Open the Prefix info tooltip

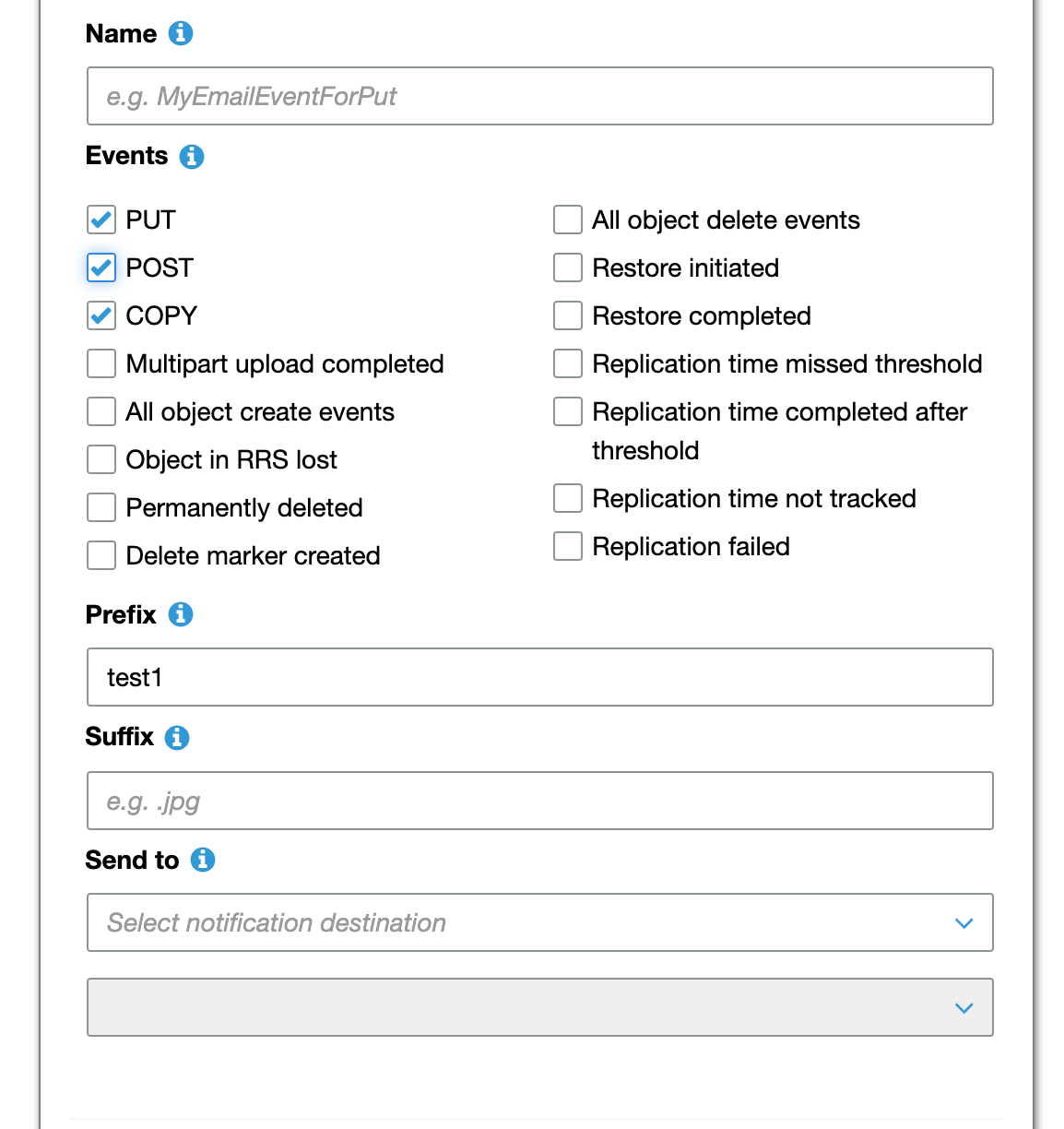[181, 614]
